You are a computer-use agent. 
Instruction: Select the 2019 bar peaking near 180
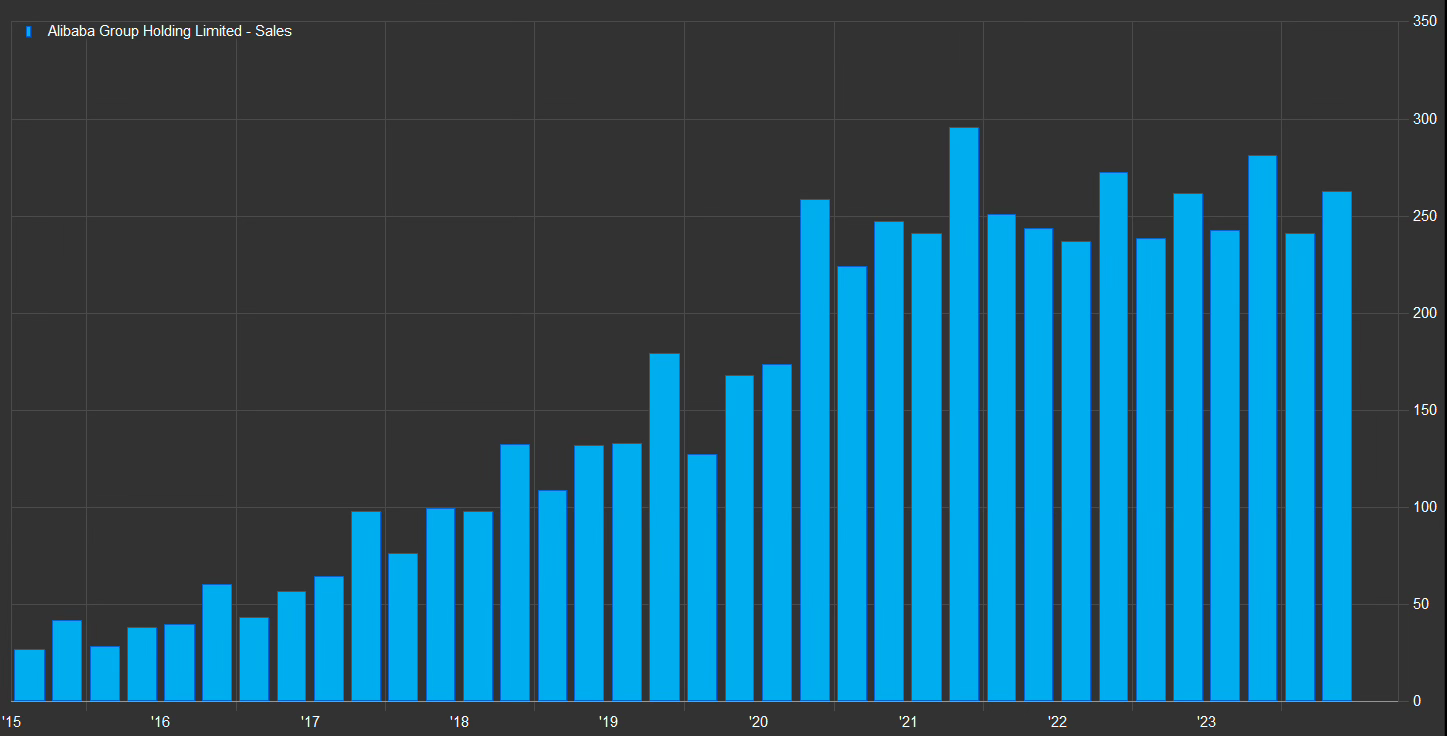(x=665, y=527)
